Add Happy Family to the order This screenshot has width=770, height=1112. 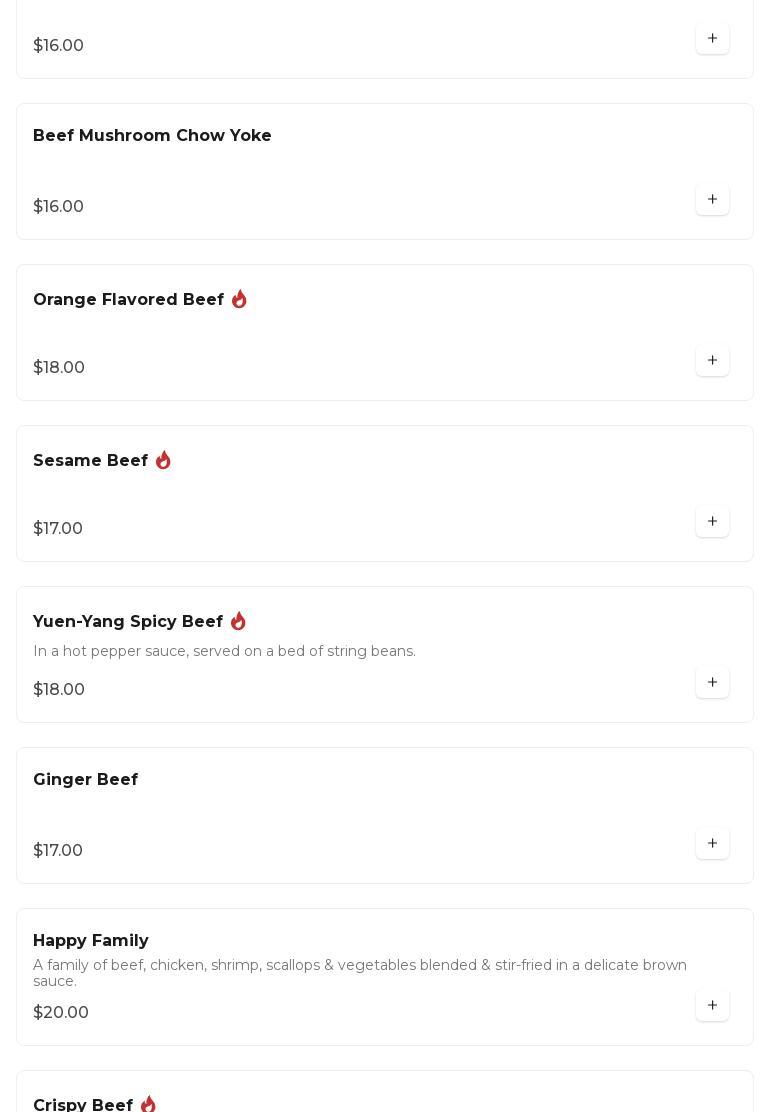(712, 1006)
